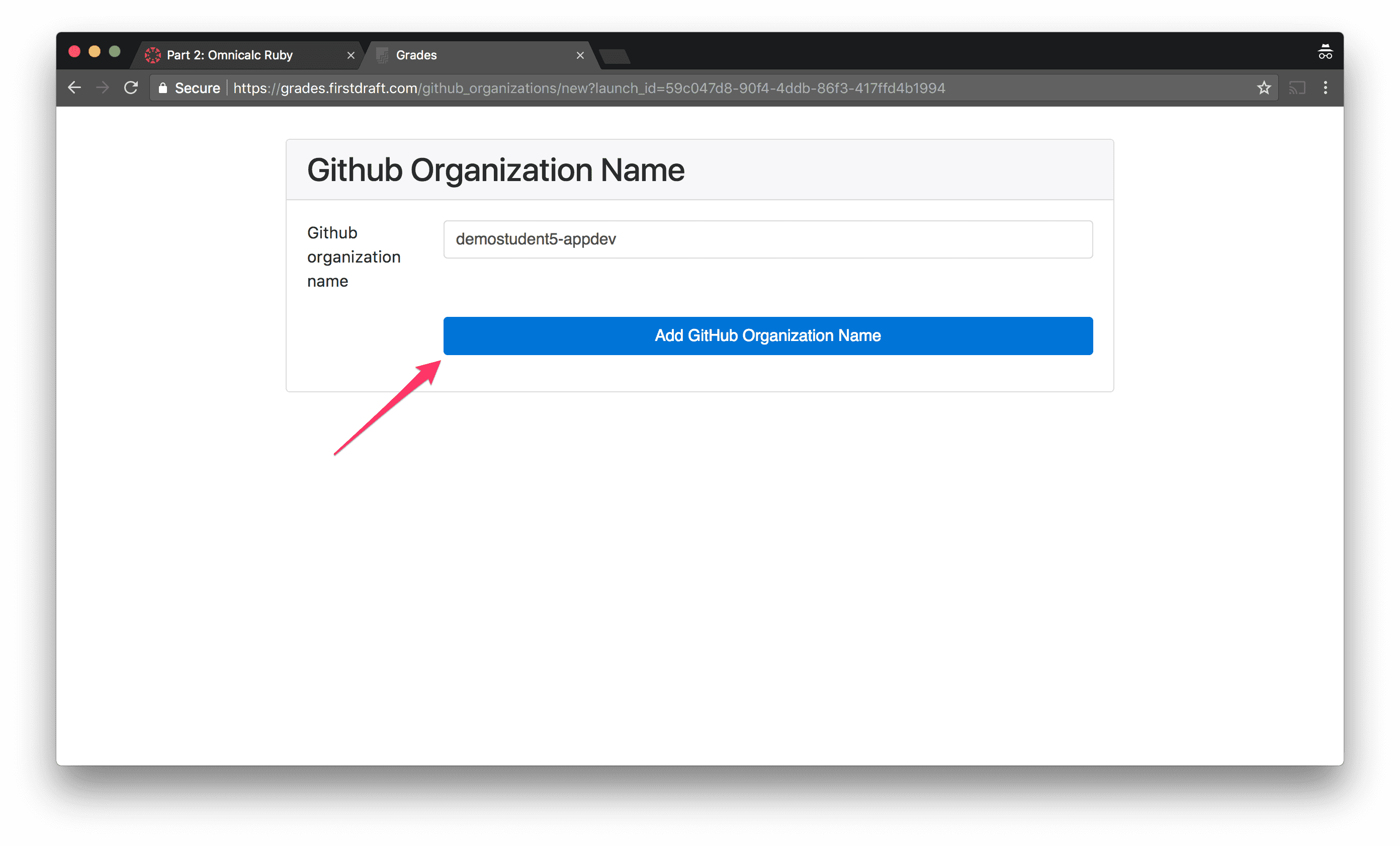Click the incognito icon in the title bar
Screen dimensions: 1400x846
tap(1325, 52)
